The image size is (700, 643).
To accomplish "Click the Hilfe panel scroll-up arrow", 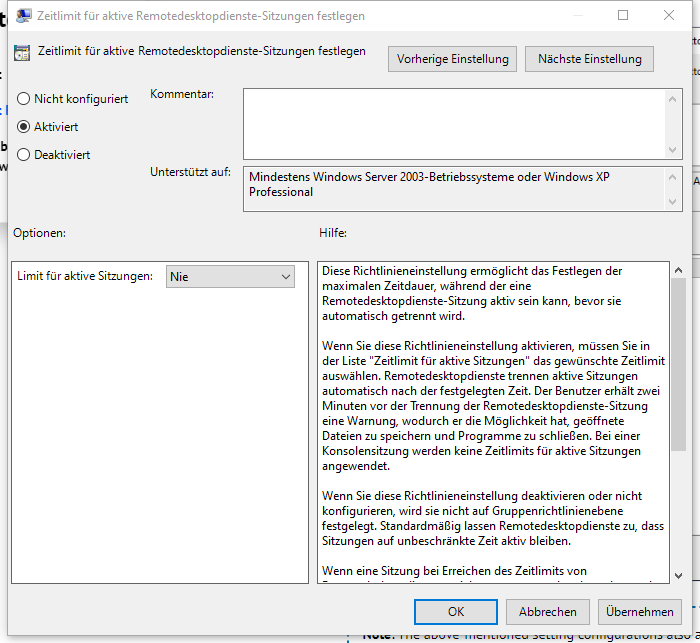I will tap(678, 271).
